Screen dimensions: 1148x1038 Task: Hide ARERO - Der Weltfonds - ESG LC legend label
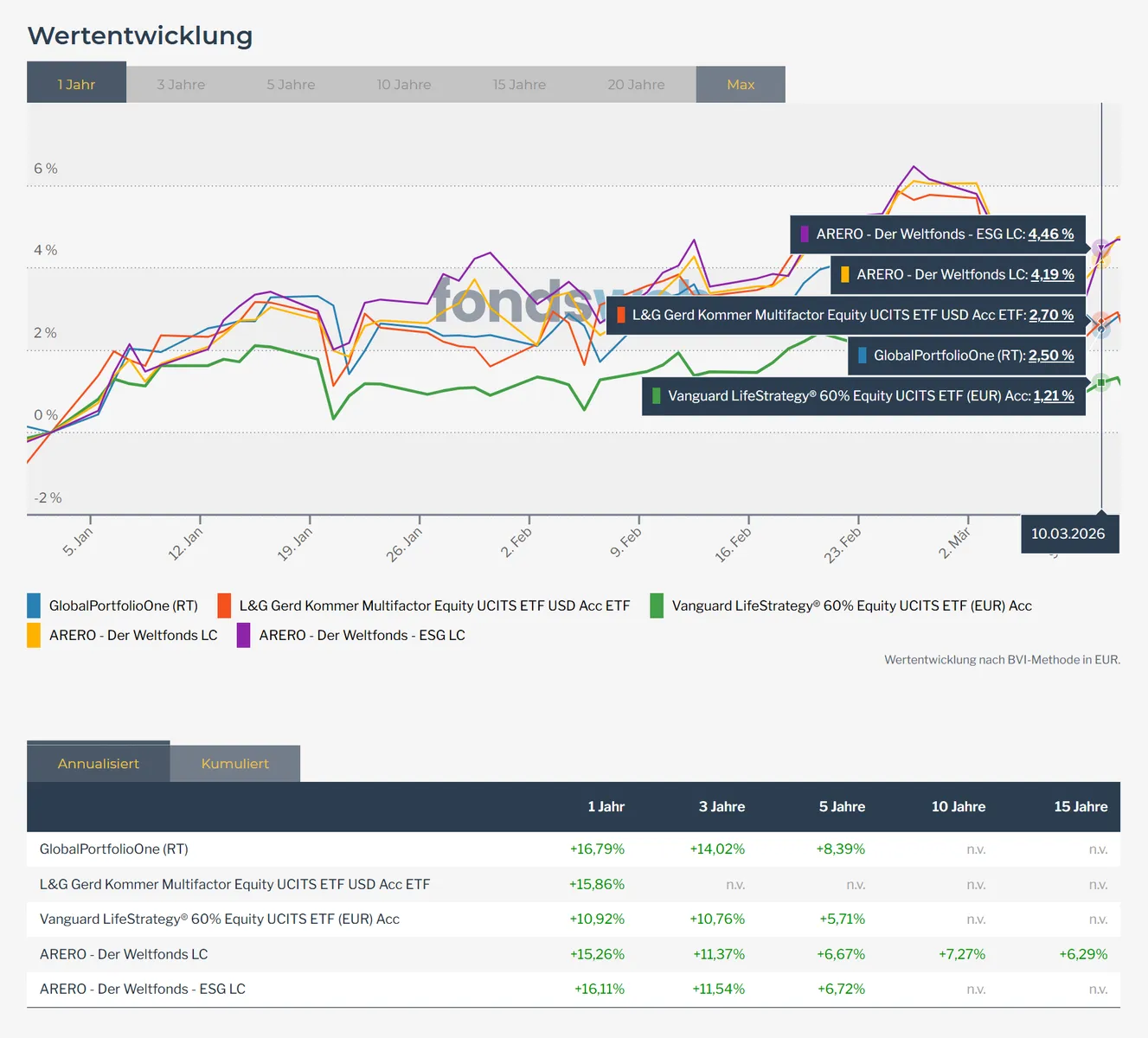click(362, 635)
